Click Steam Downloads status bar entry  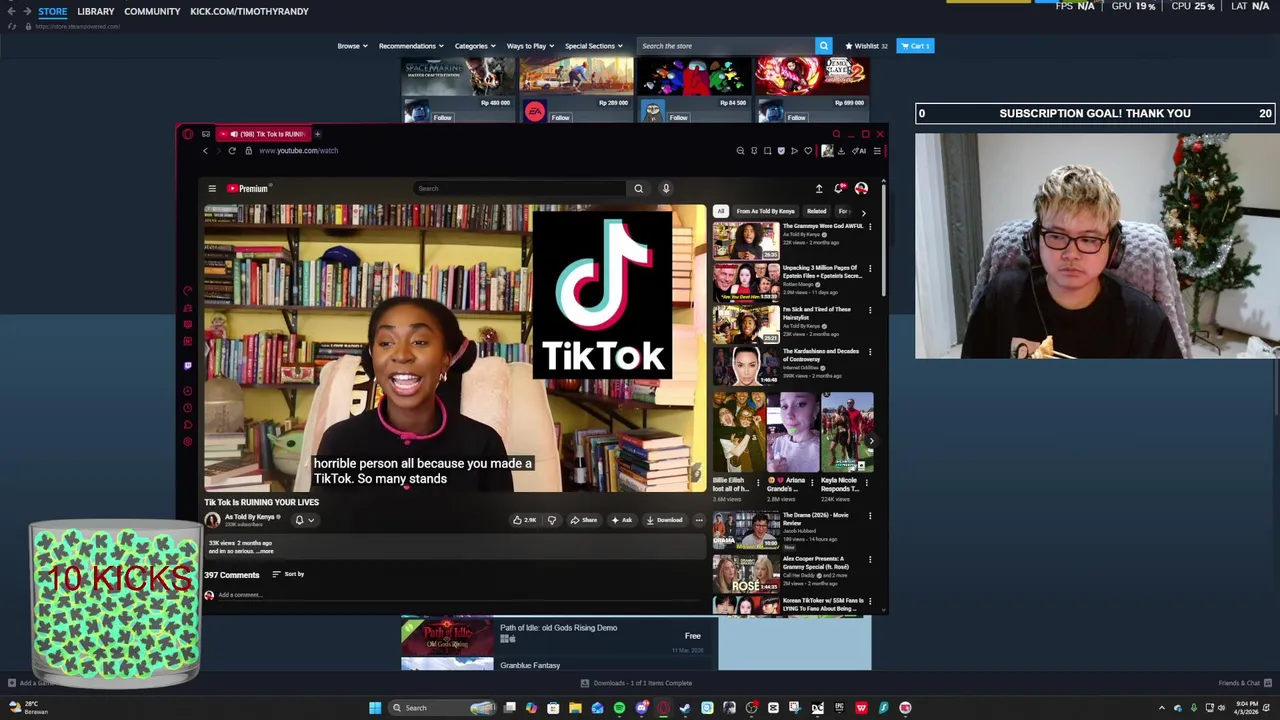pos(636,683)
